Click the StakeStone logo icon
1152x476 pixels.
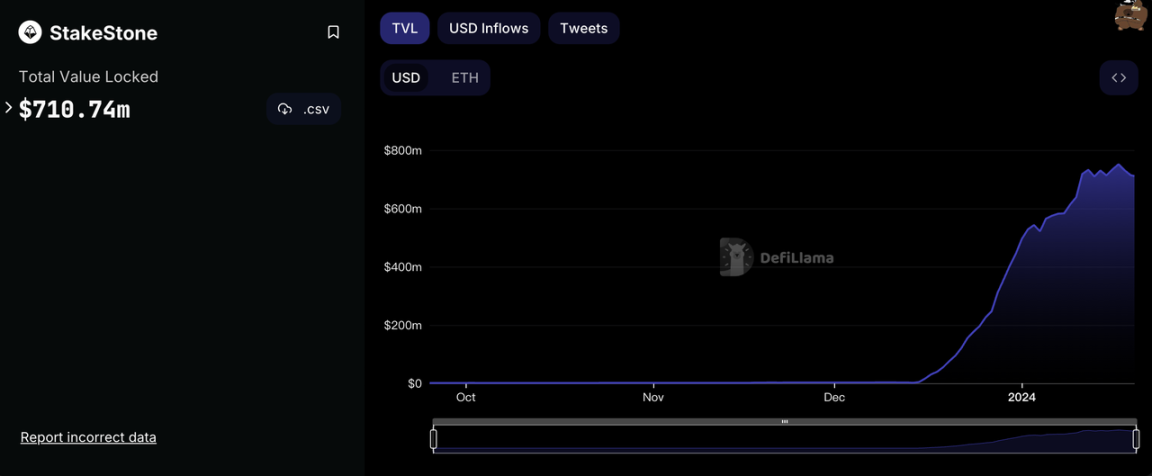30,33
